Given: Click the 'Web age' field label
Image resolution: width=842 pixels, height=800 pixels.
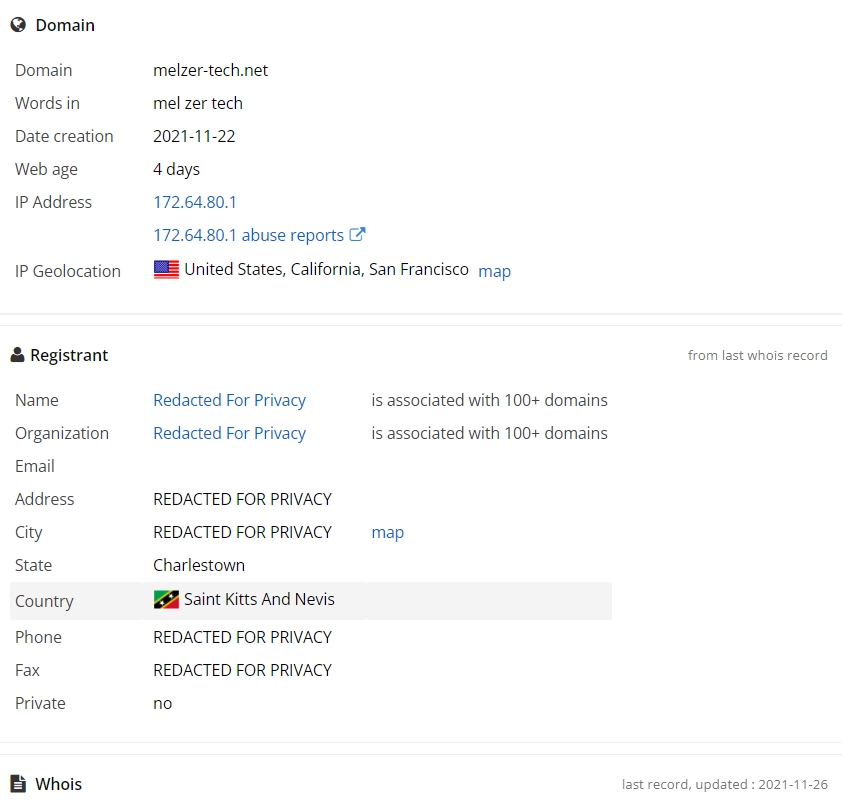Looking at the screenshot, I should (x=46, y=169).
